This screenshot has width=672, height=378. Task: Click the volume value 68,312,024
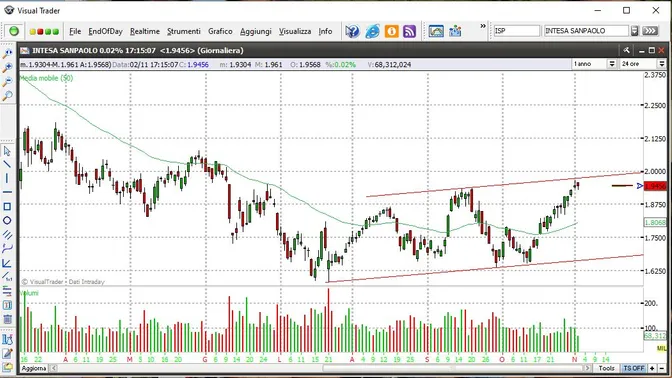tap(392, 65)
